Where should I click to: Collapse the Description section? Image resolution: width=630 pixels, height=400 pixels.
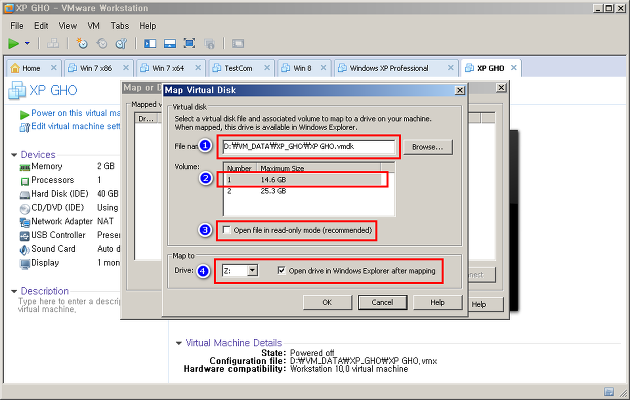tap(14, 291)
